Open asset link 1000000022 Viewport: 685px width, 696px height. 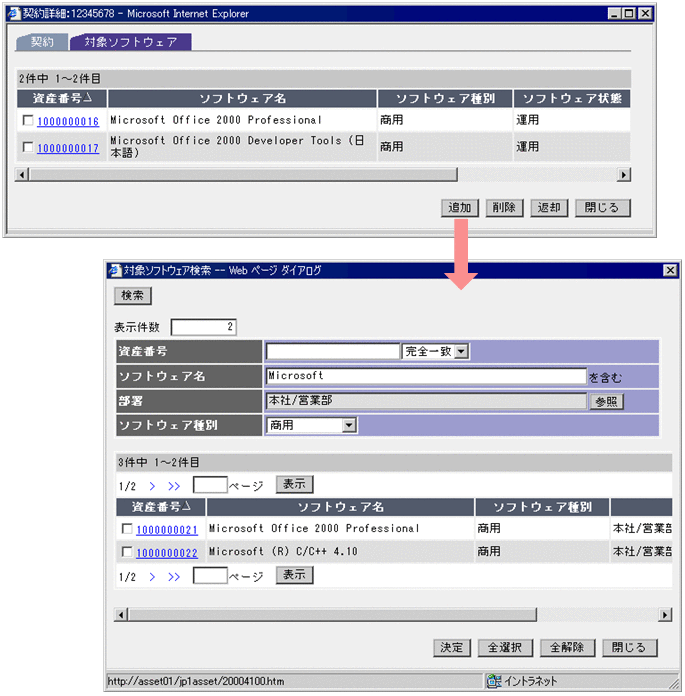[167, 553]
